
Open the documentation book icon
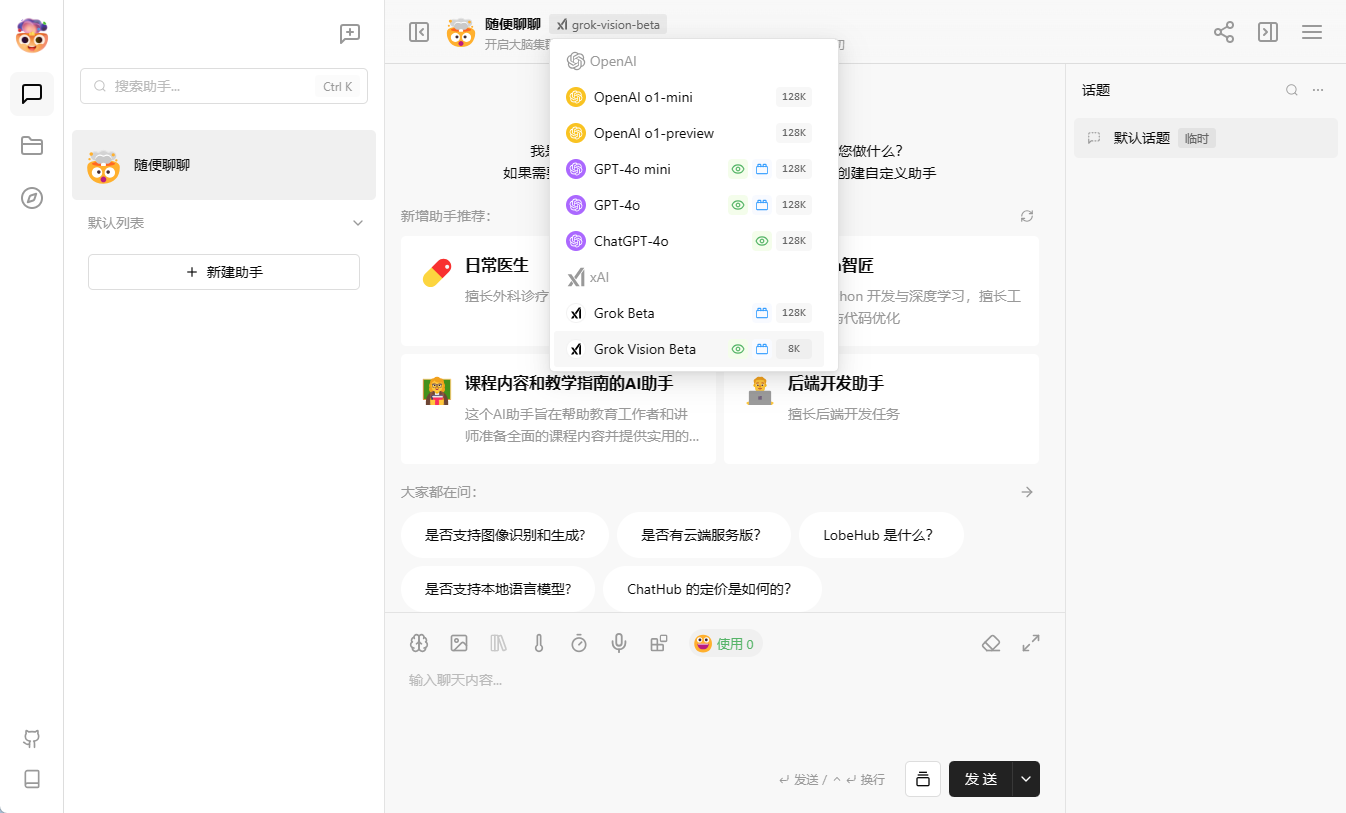click(x=32, y=779)
